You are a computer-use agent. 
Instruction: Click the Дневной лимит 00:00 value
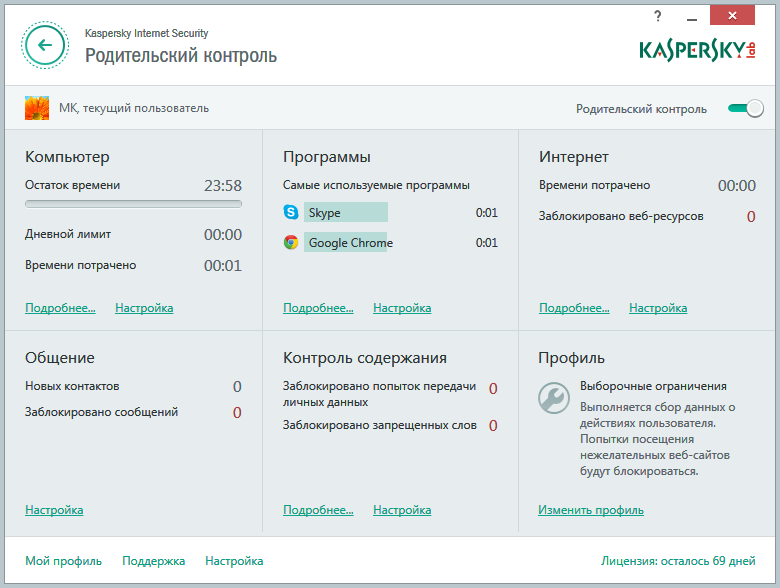(223, 234)
